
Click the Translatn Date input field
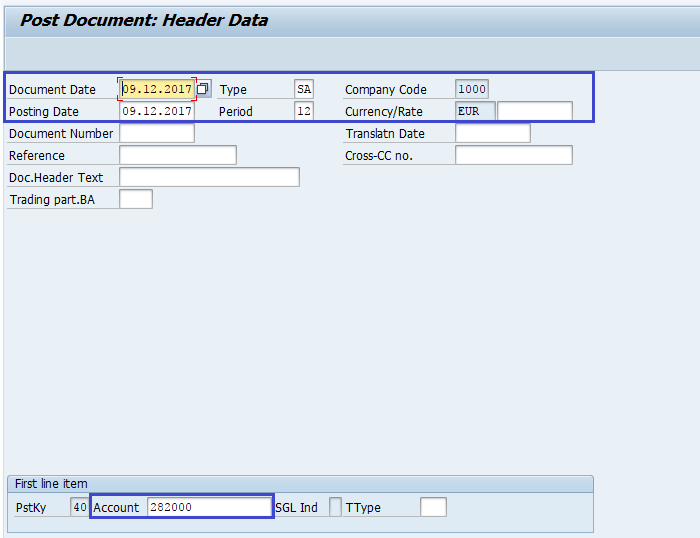click(492, 133)
